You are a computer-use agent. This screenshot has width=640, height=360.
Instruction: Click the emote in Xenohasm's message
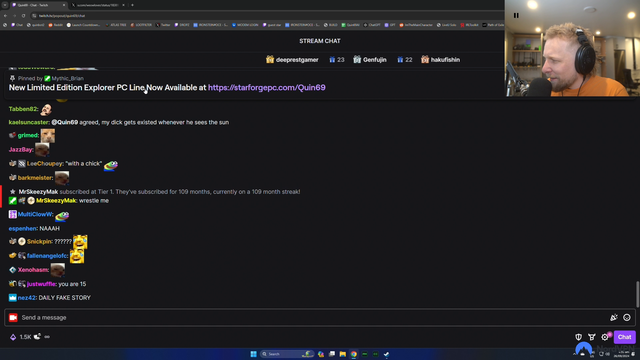[x=58, y=269]
